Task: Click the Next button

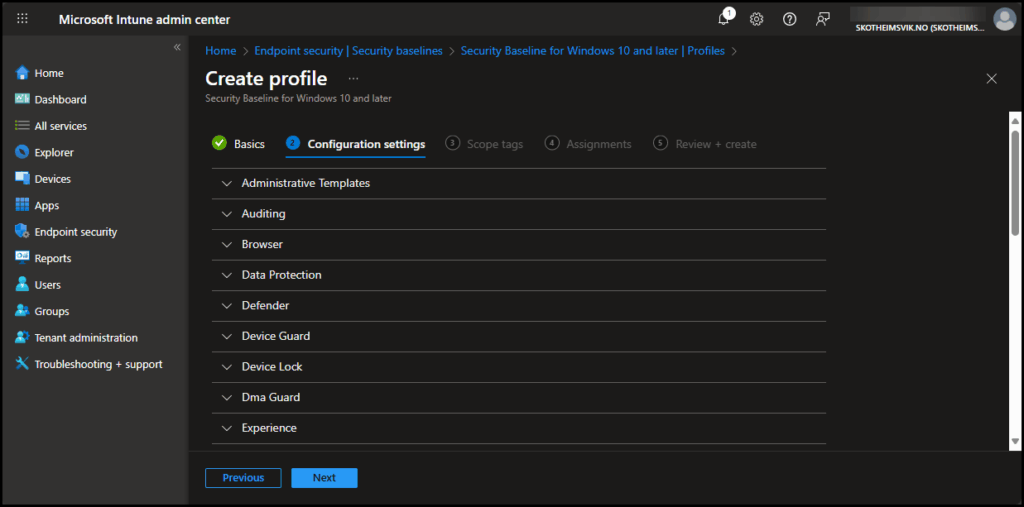Action: tap(324, 478)
